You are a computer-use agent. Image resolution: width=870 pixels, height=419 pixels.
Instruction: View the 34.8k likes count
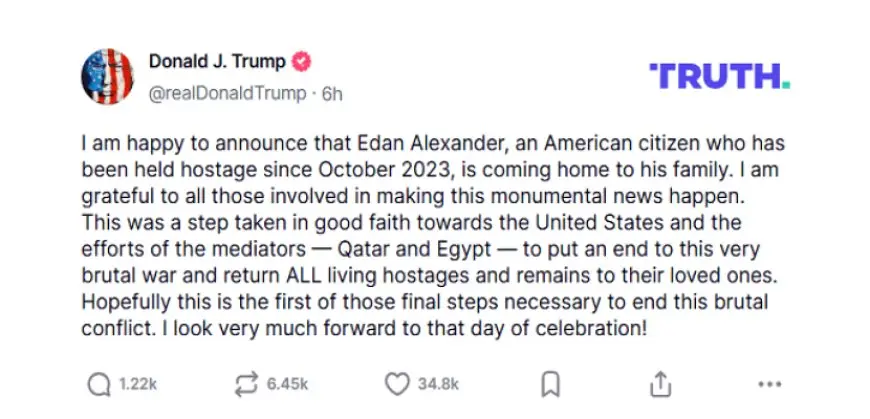[438, 384]
